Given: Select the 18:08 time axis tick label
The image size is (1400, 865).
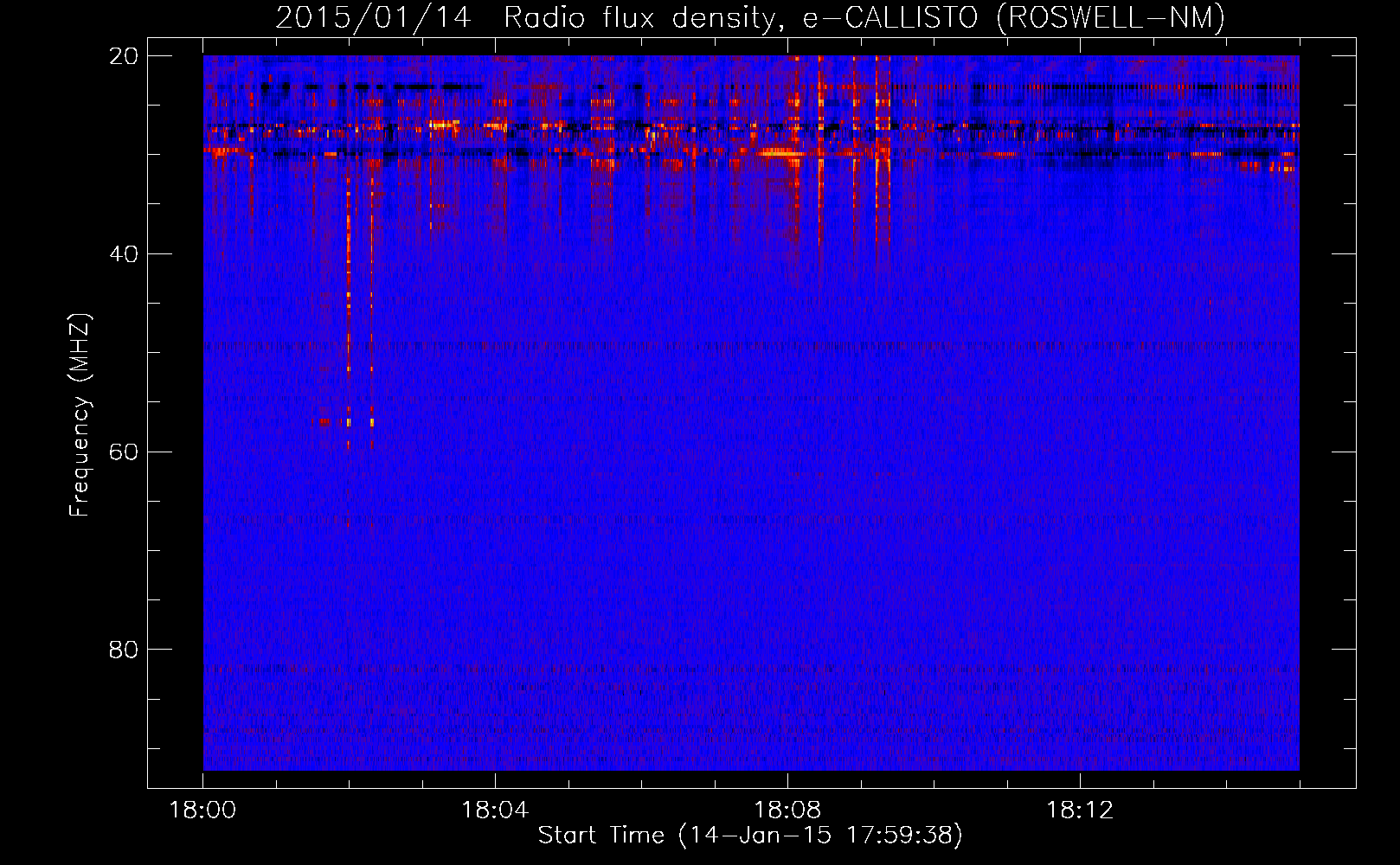Looking at the screenshot, I should [787, 811].
